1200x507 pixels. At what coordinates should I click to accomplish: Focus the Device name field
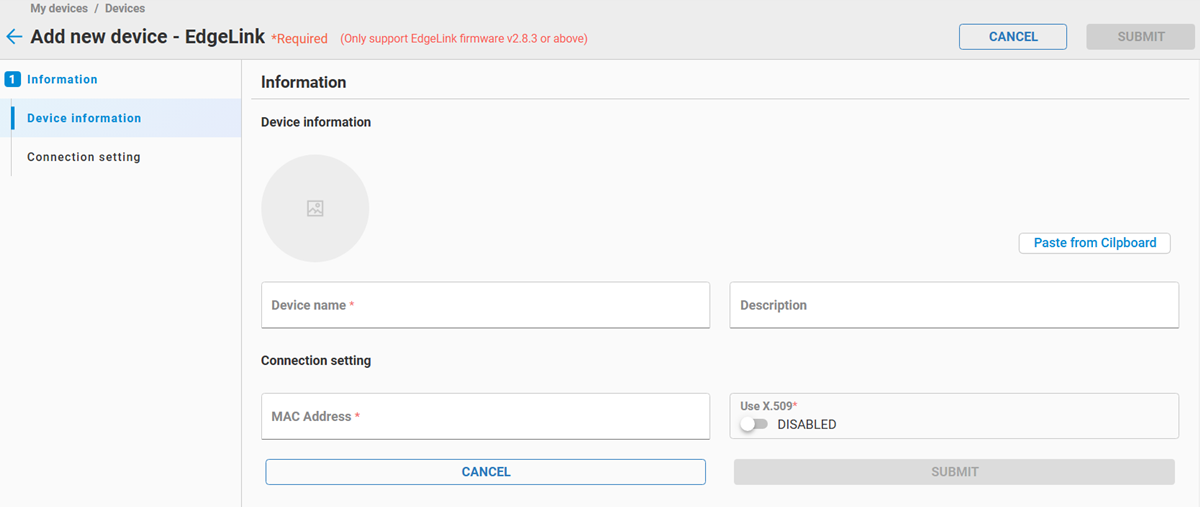(485, 305)
